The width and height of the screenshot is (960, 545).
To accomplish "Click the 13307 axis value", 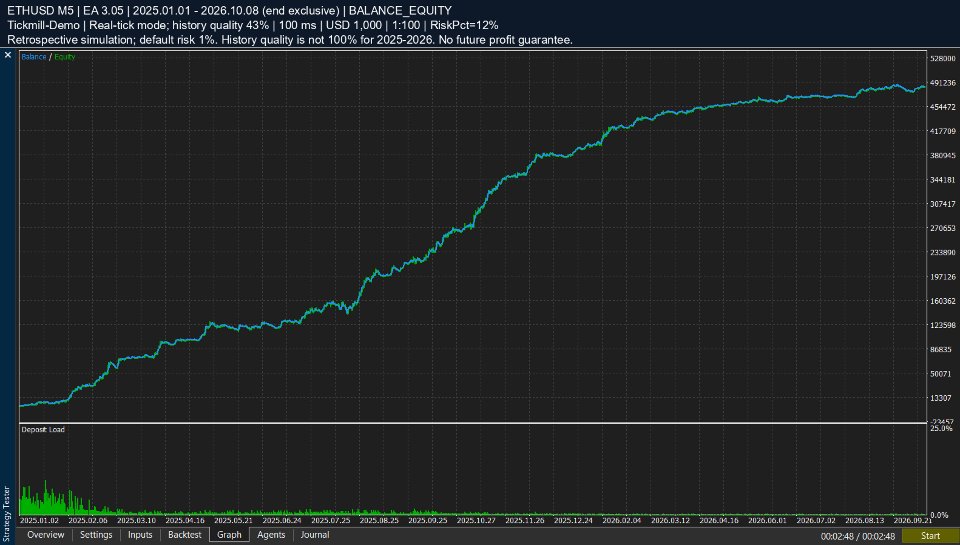I will (x=943, y=398).
